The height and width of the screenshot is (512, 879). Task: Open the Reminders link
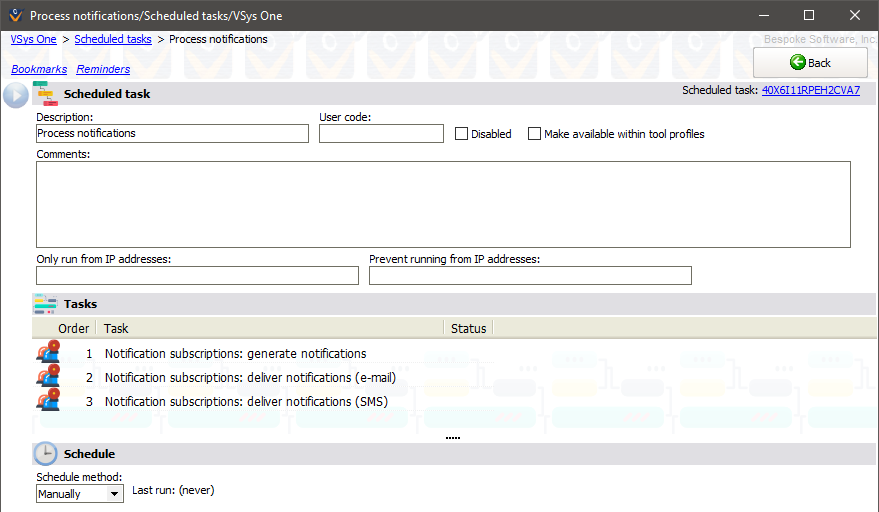point(103,69)
